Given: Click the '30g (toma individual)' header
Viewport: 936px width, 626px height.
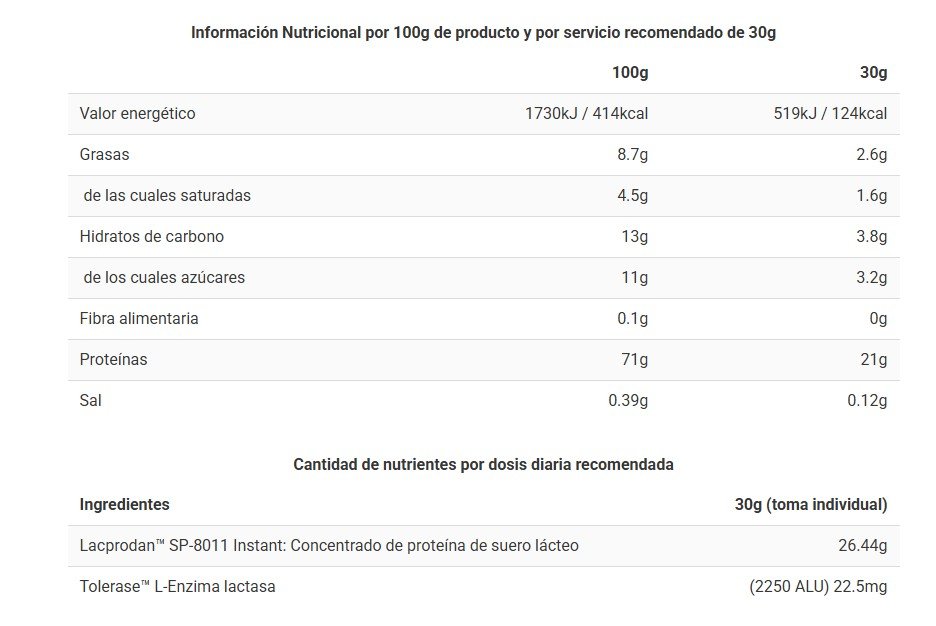Looking at the screenshot, I should [x=810, y=505].
